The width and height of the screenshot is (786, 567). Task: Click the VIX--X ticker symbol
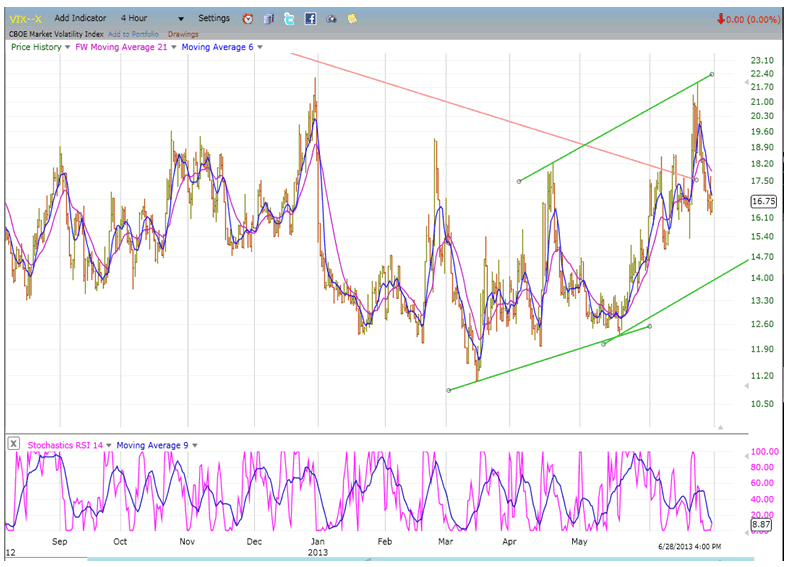click(x=25, y=18)
